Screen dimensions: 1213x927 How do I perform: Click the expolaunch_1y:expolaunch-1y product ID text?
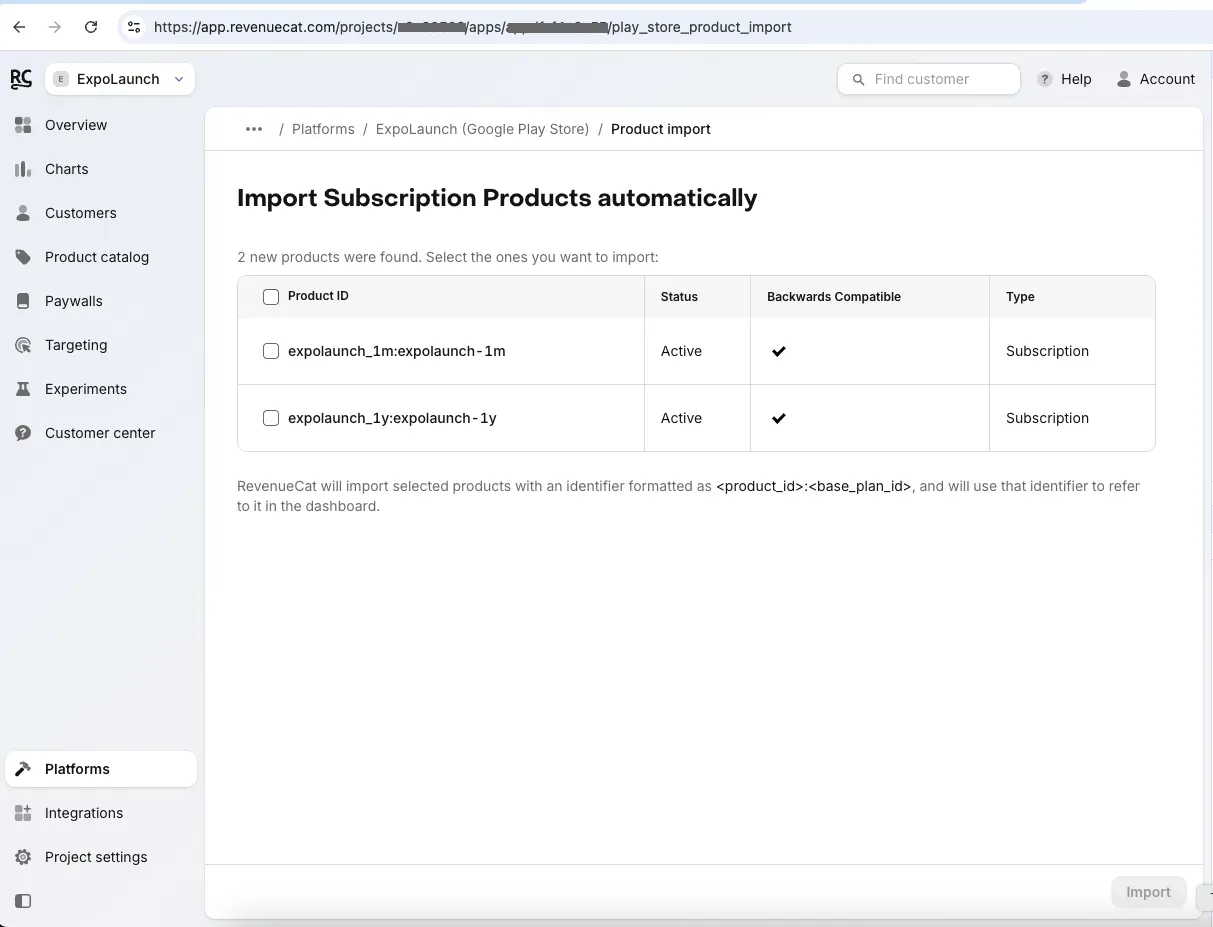[x=392, y=418]
